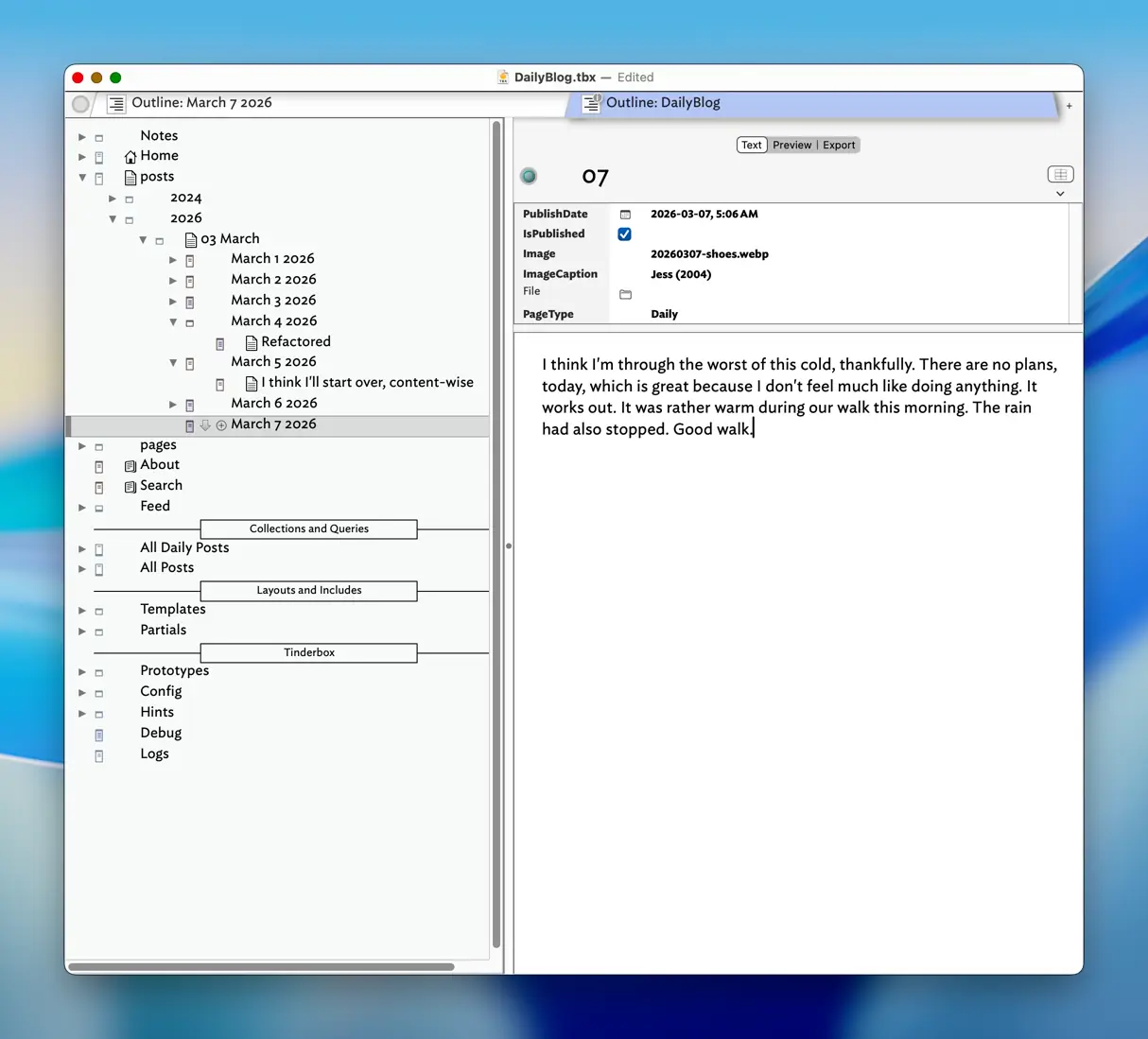Select March 3 2026 in the outline
Viewport: 1148px width, 1039px height.
point(273,300)
